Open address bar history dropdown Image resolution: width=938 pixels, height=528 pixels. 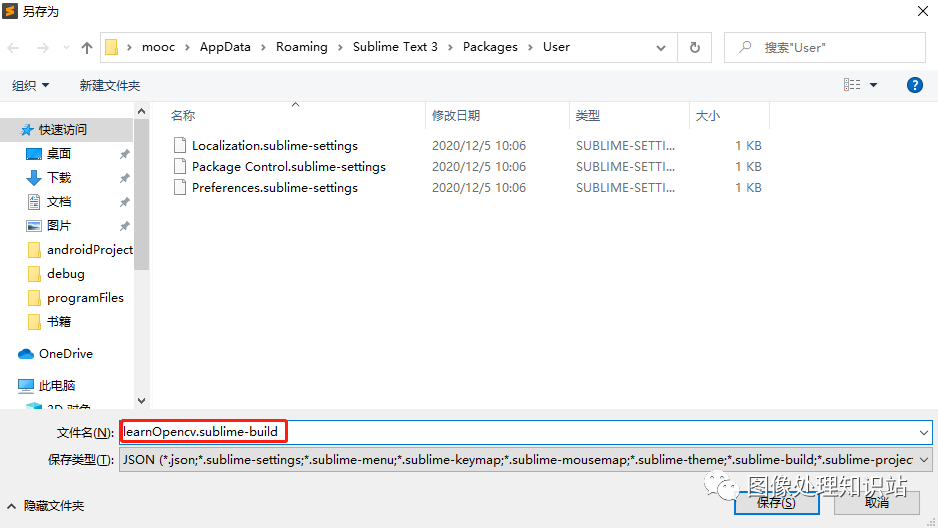[660, 48]
